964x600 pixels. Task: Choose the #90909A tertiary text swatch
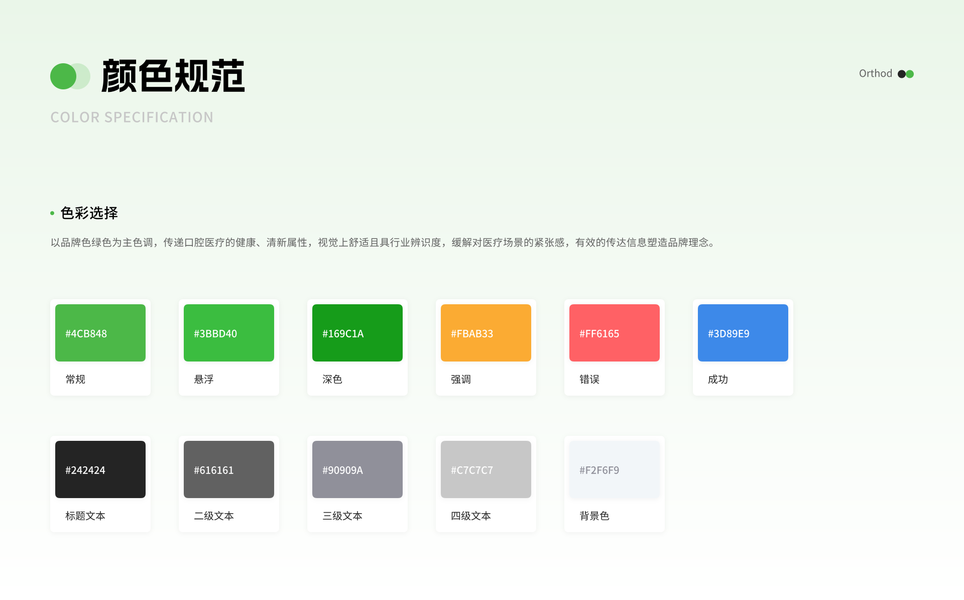pyautogui.click(x=357, y=469)
